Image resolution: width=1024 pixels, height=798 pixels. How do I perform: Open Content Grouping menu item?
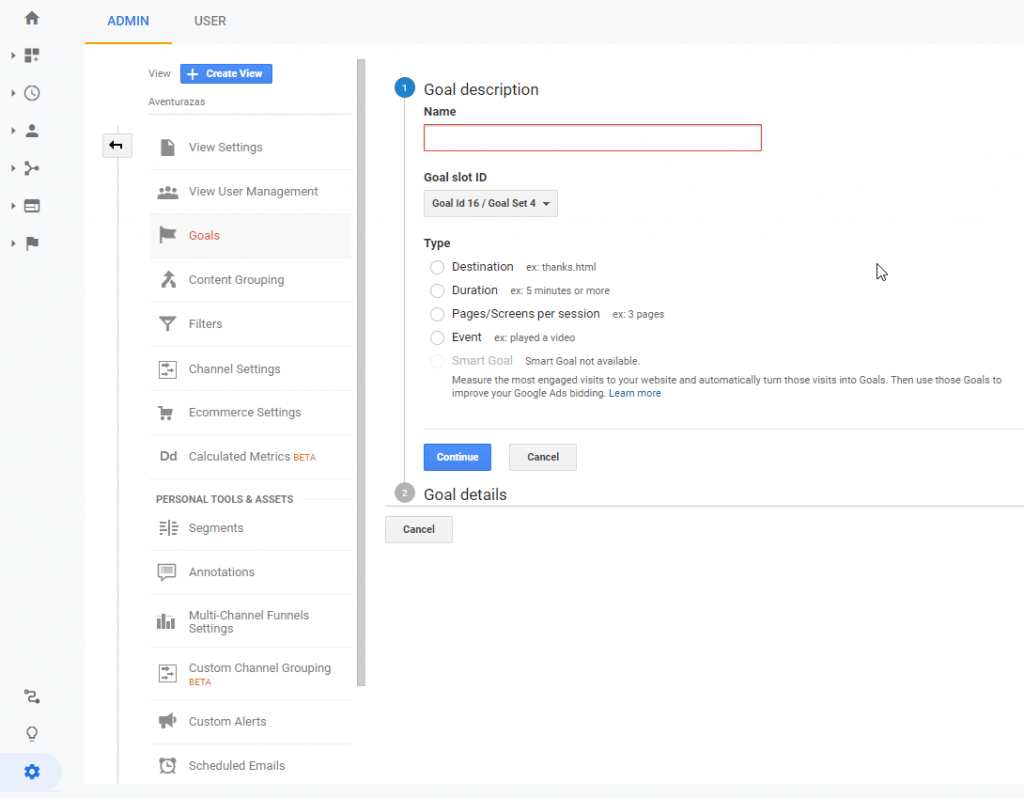pyautogui.click(x=251, y=279)
